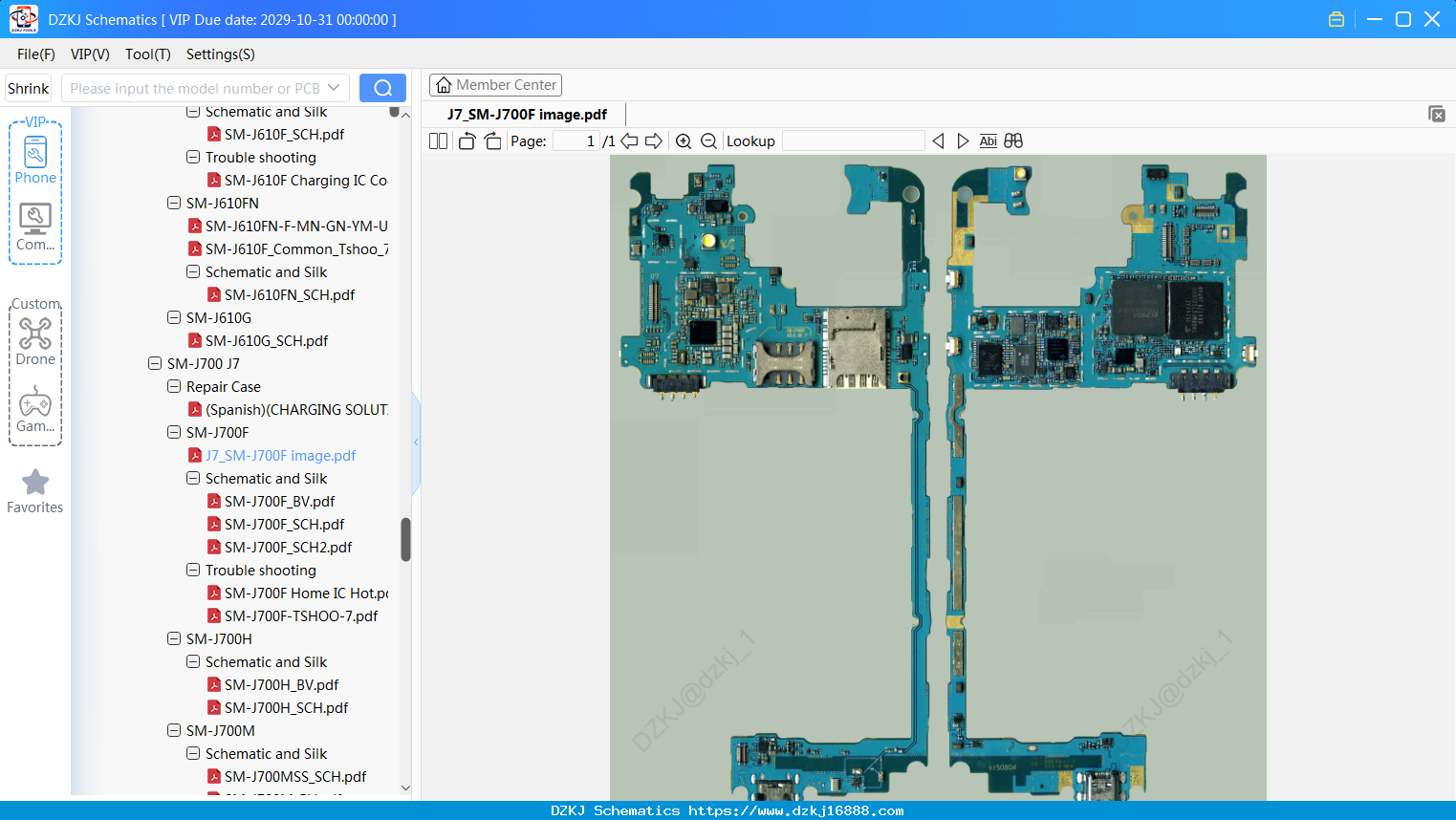This screenshot has width=1456, height=820.
Task: Click the Lookup text field
Action: [854, 141]
